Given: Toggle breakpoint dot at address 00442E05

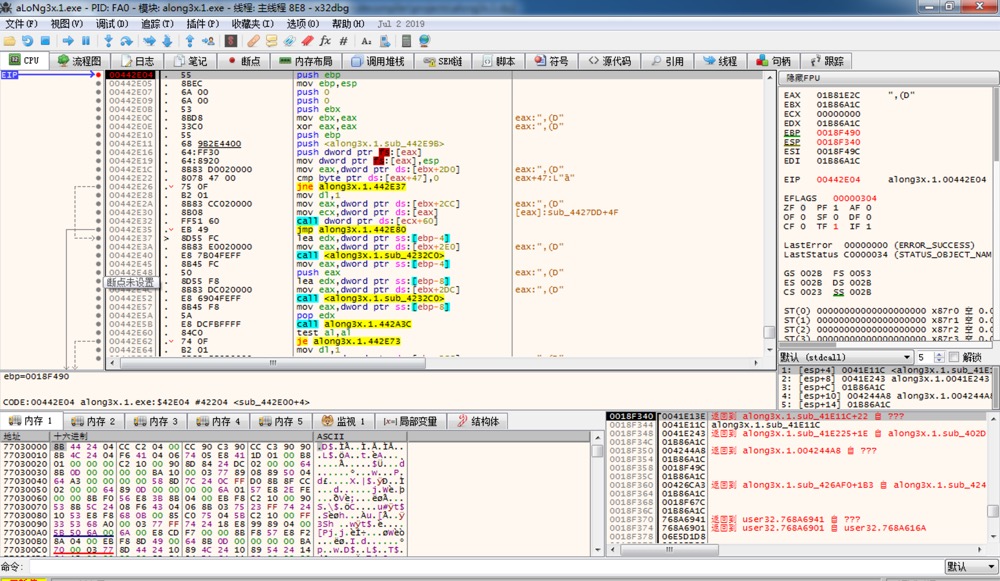Looking at the screenshot, I should 98,84.
